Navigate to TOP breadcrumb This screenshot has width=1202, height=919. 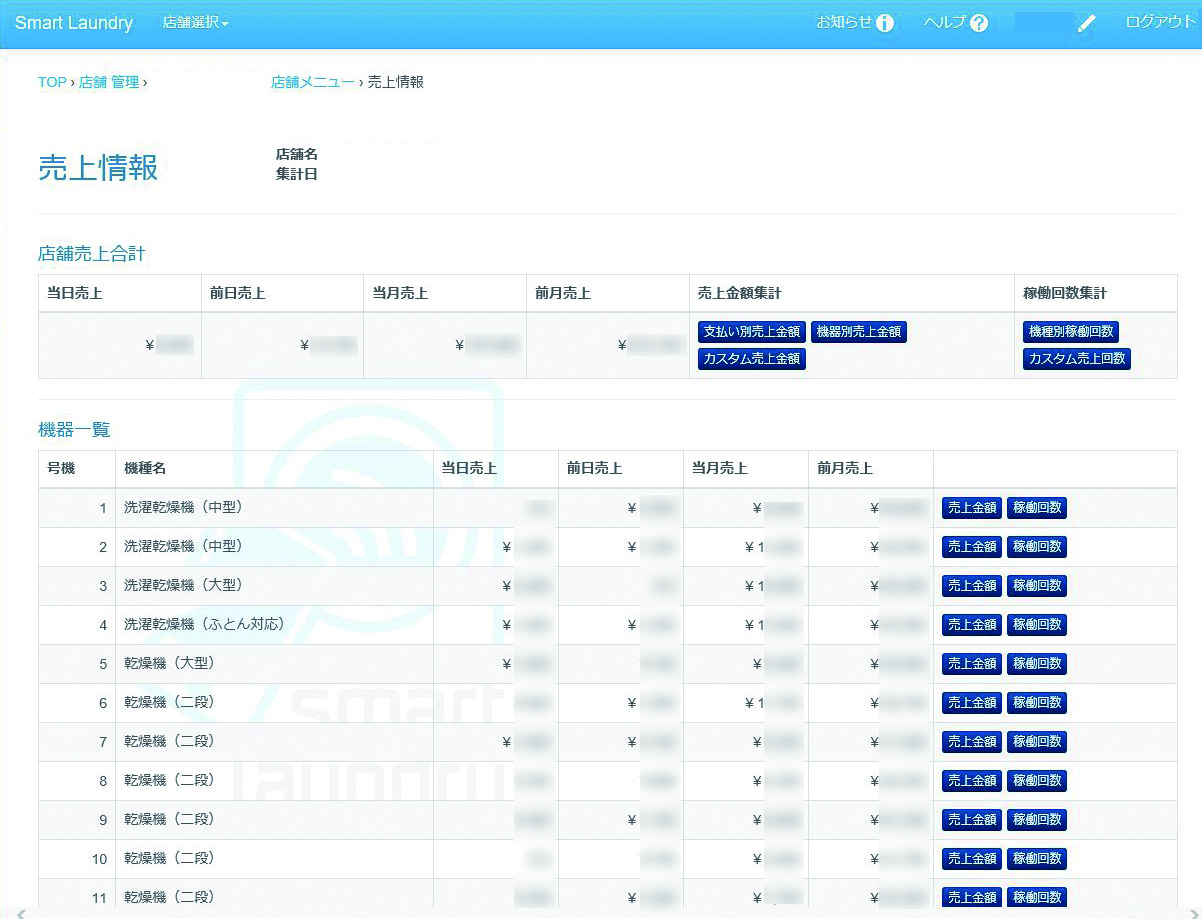click(x=52, y=82)
